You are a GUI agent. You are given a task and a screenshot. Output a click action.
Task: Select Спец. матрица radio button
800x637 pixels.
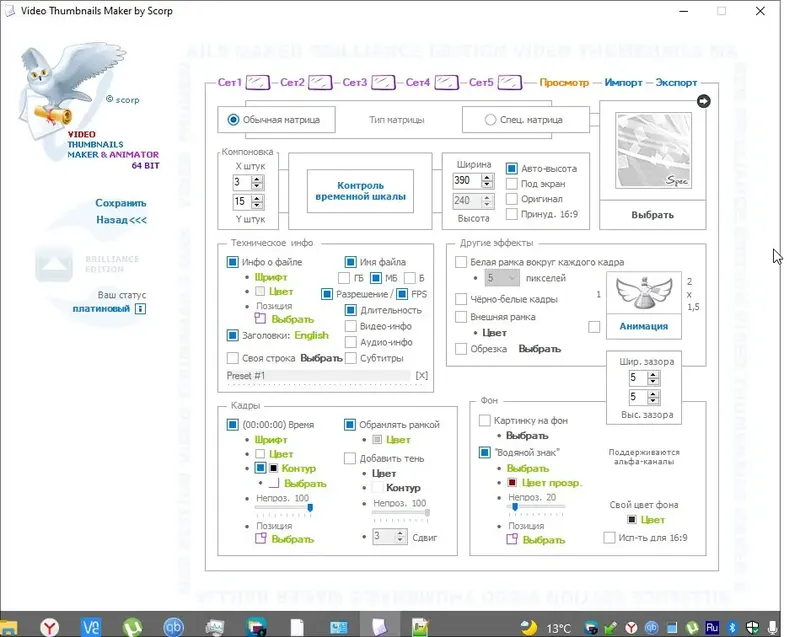click(490, 119)
